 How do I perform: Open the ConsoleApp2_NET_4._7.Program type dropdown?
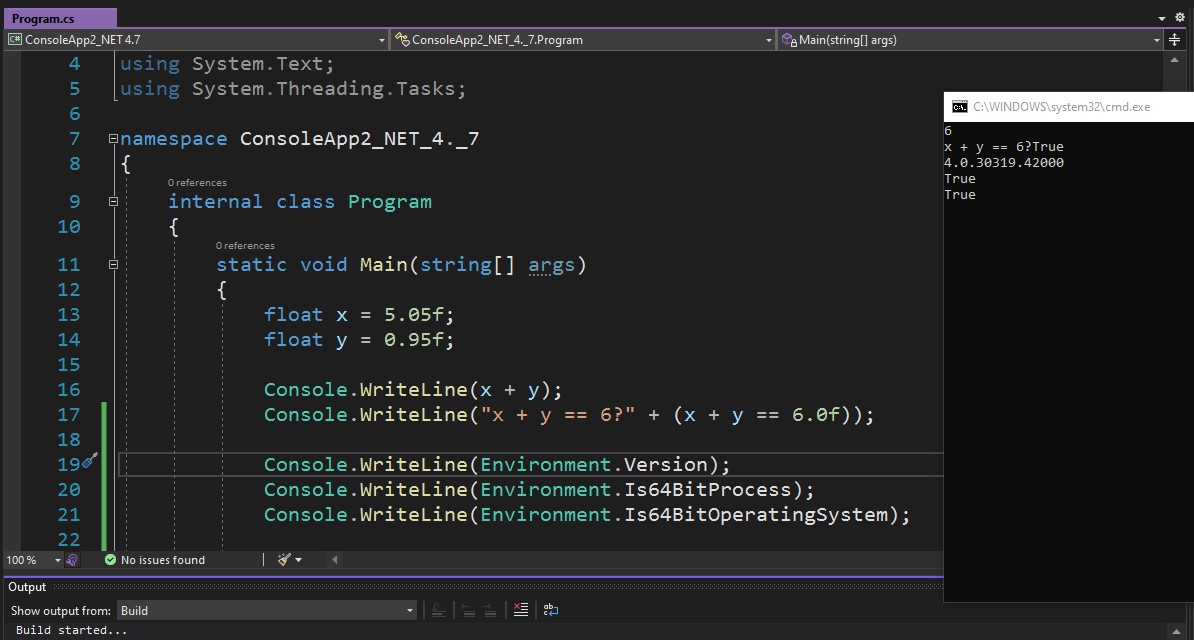pos(583,40)
